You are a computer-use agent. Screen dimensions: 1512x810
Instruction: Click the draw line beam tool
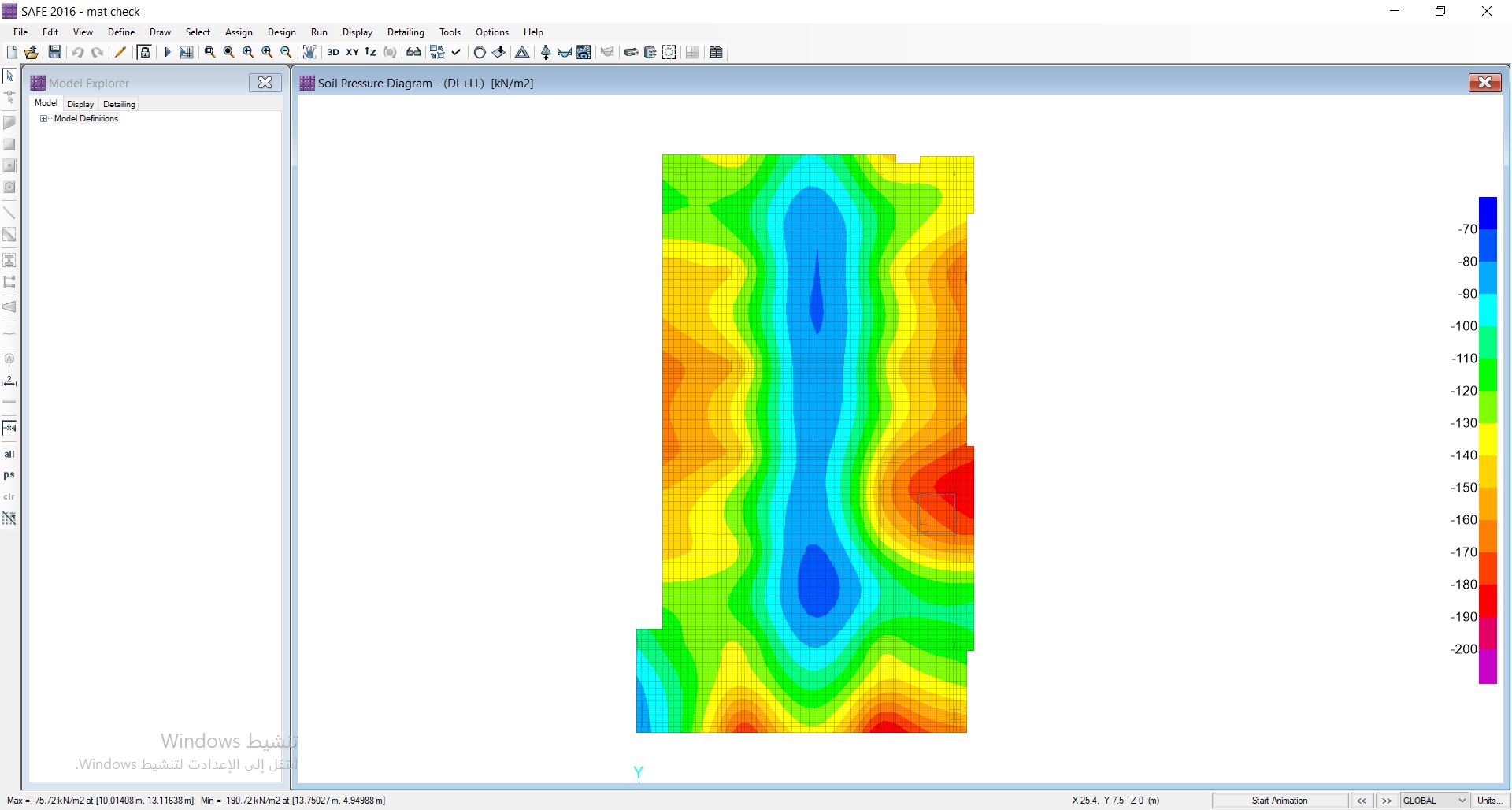(x=9, y=213)
